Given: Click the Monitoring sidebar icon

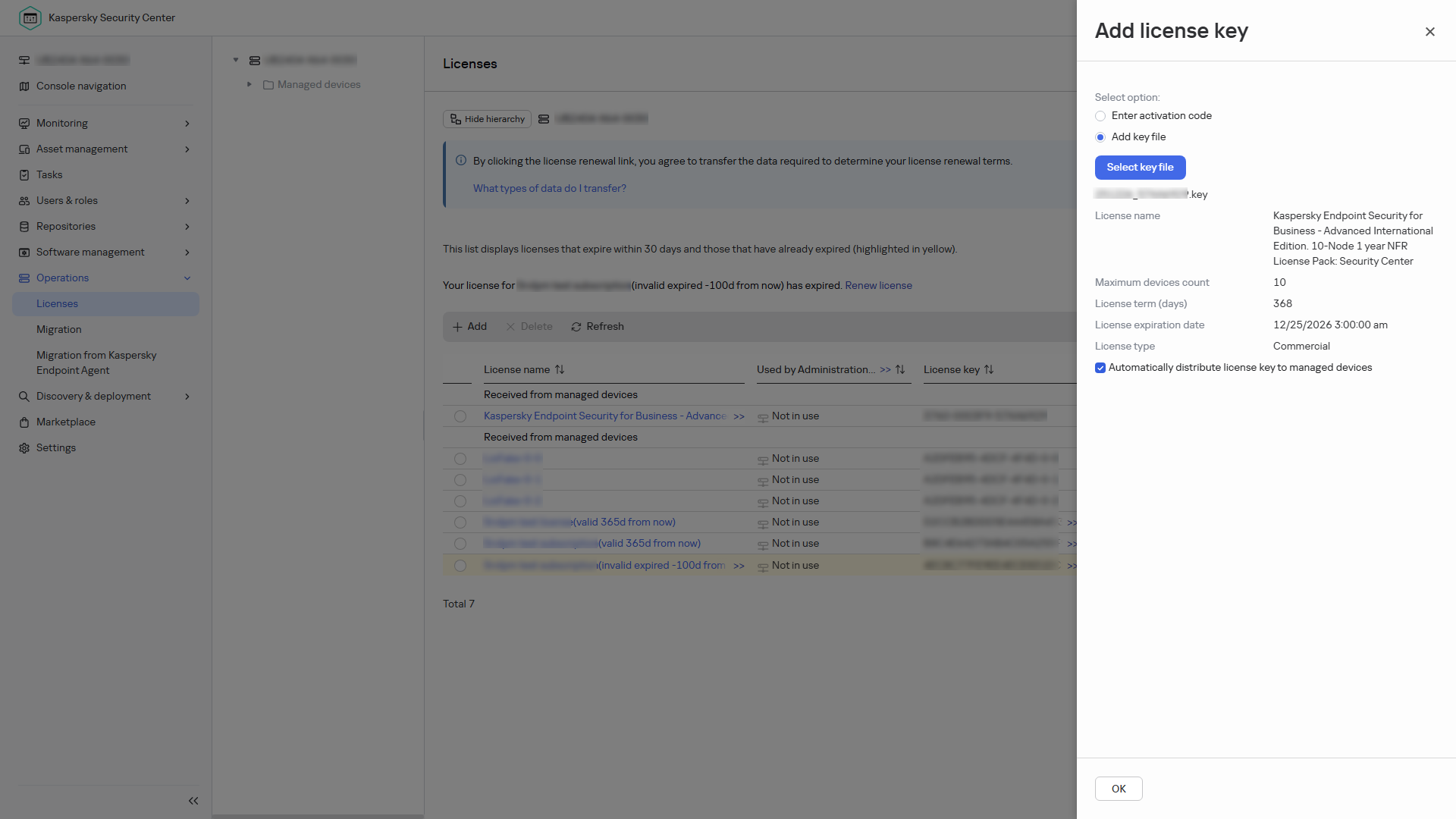Looking at the screenshot, I should point(24,124).
